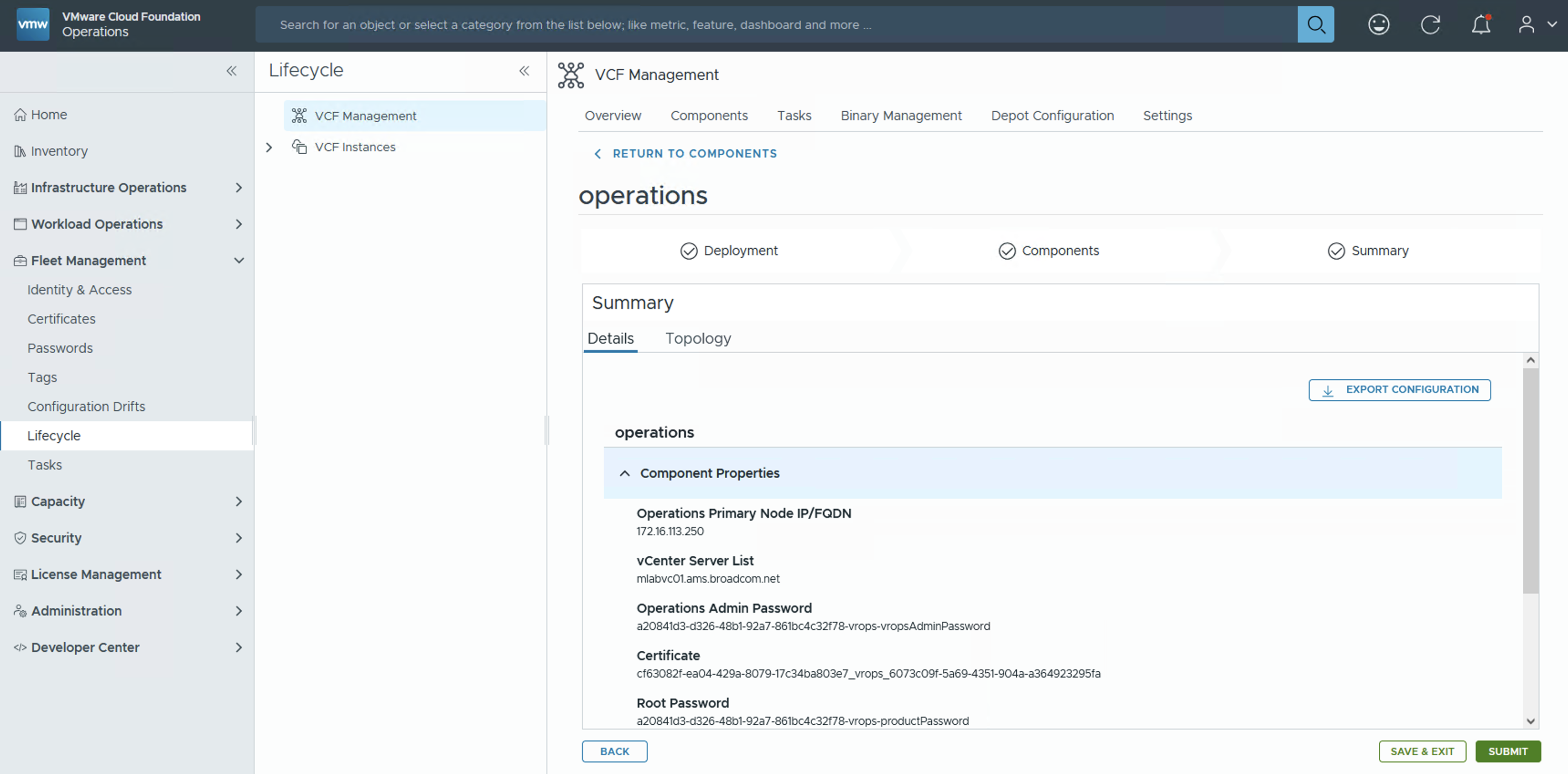Click the summary scrollbar down arrow

1530,721
